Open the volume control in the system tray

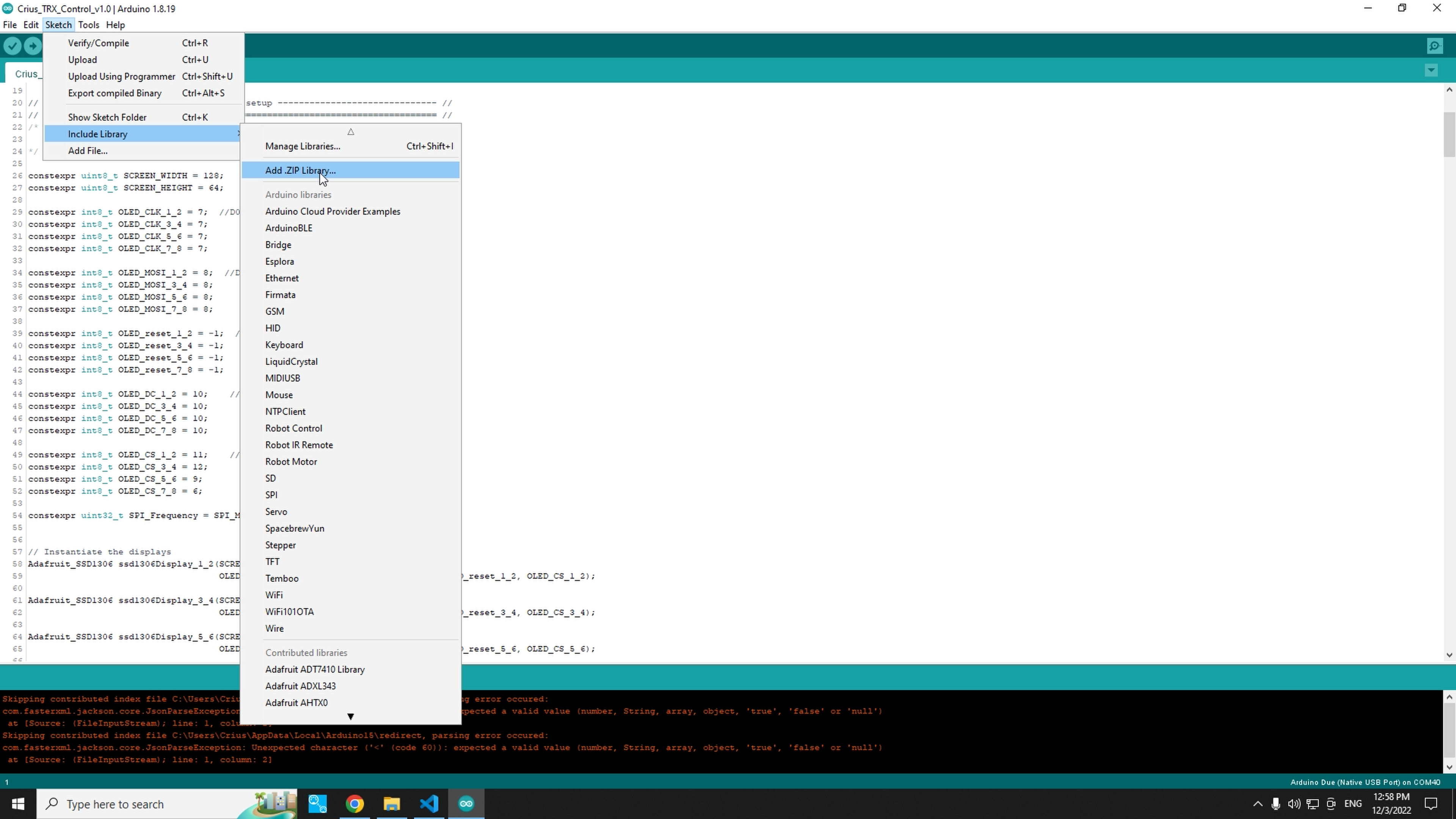pyautogui.click(x=1294, y=804)
